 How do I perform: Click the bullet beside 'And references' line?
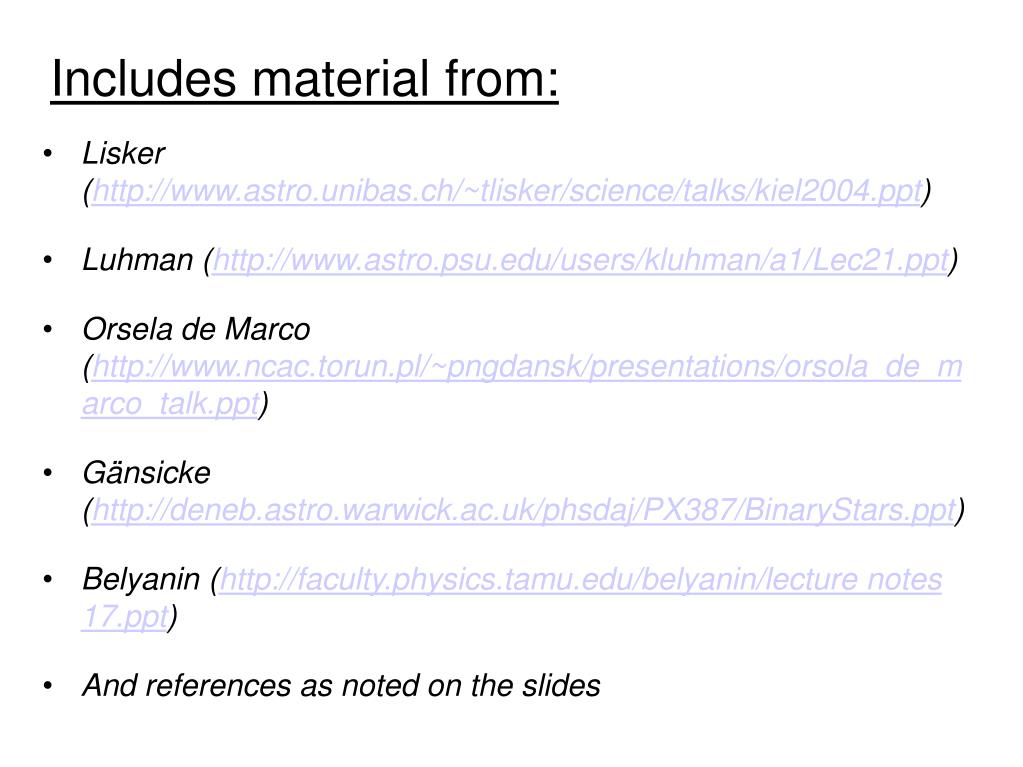pos(48,686)
